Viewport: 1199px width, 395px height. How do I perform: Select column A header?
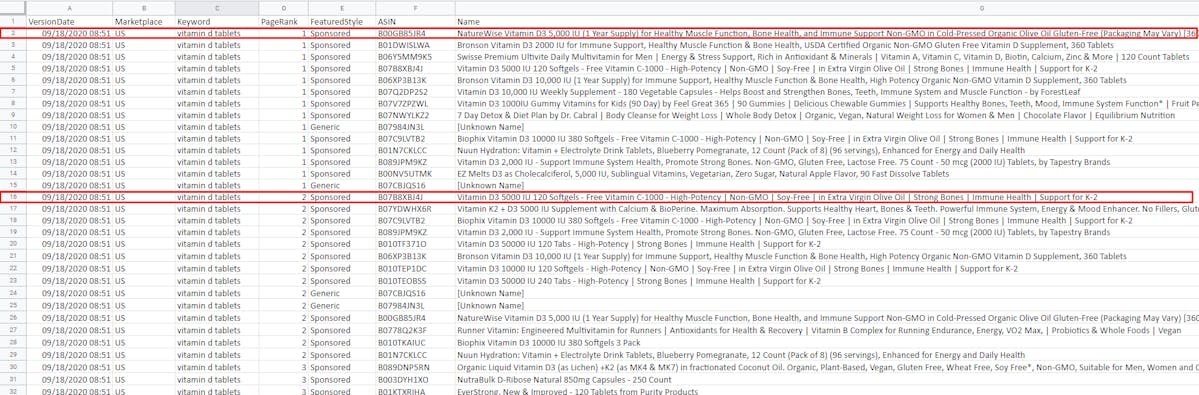70,8
